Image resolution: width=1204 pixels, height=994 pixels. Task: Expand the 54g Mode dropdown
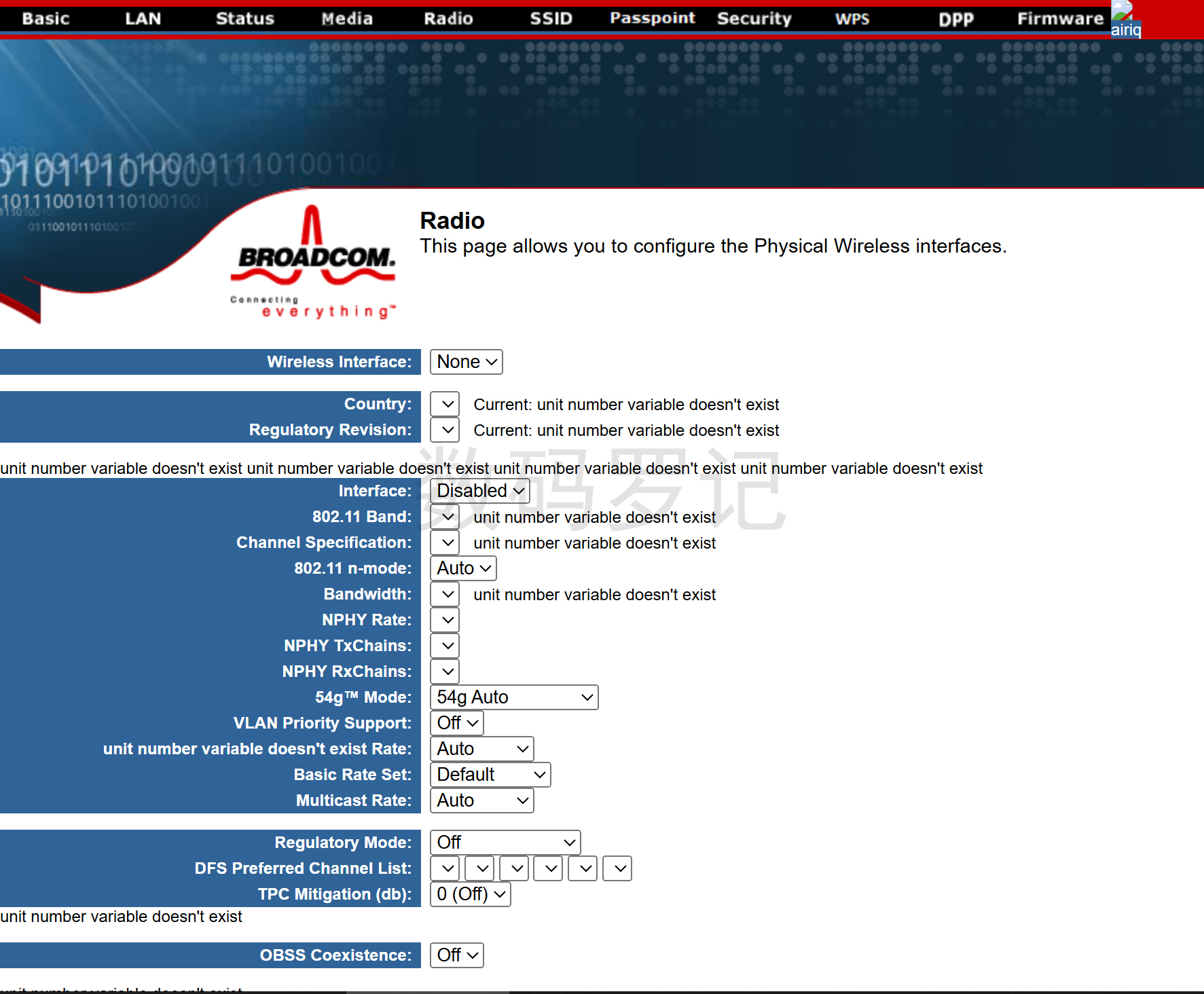[x=513, y=697]
